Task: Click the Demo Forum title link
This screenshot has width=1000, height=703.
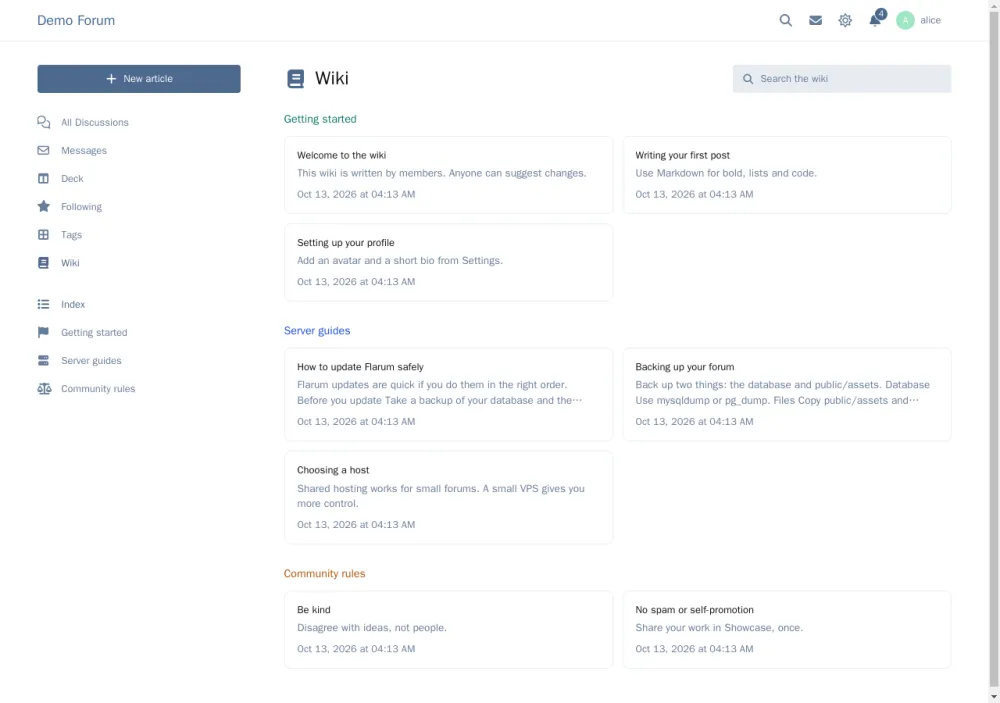Action: coord(76,20)
